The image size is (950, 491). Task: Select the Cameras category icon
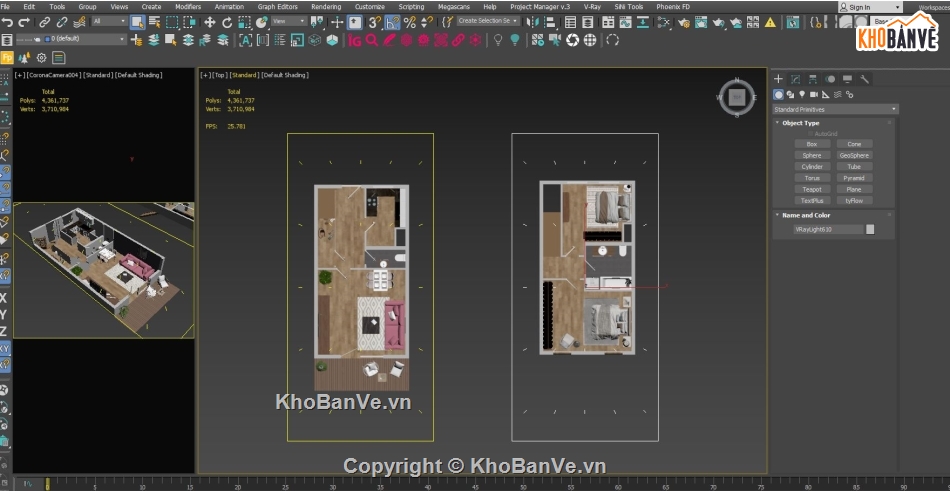coord(814,95)
